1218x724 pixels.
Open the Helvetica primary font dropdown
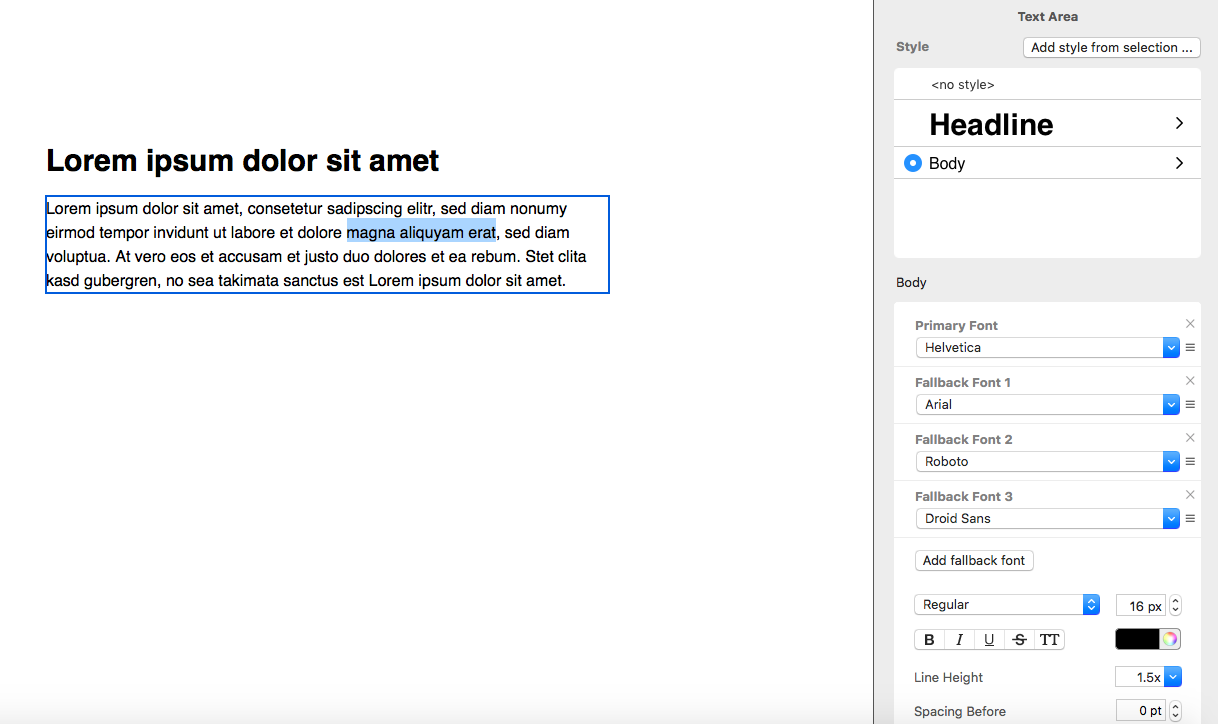click(x=1170, y=347)
